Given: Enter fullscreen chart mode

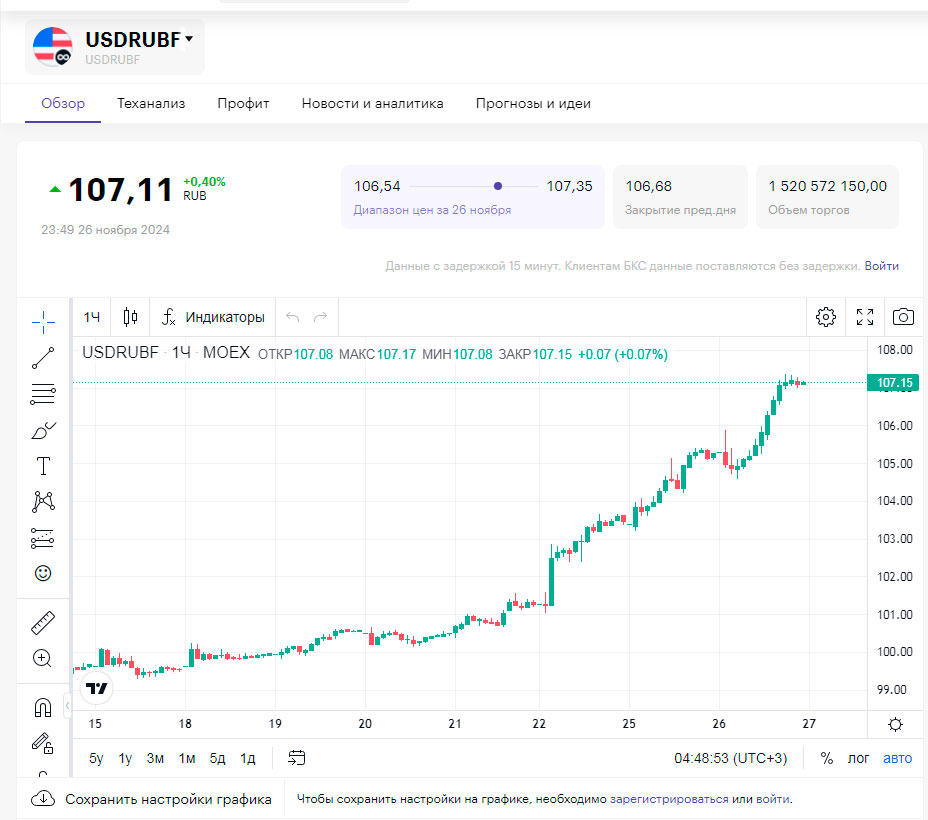Looking at the screenshot, I should 865,317.
